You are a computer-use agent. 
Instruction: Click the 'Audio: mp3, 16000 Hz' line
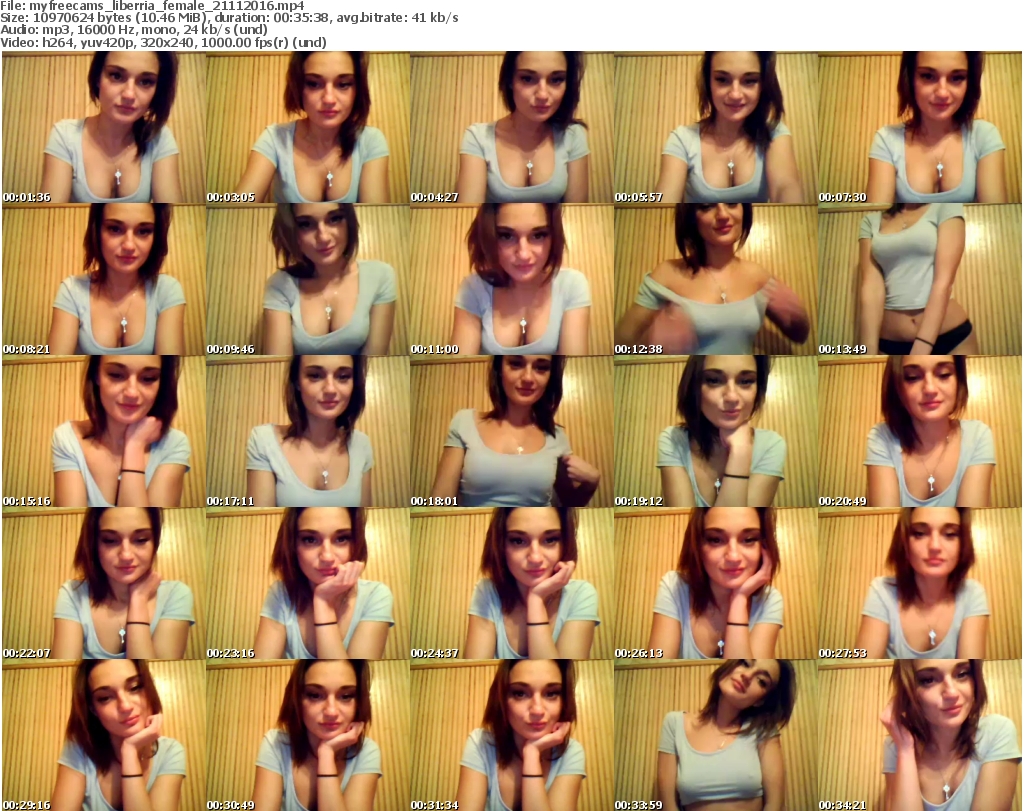click(x=134, y=30)
